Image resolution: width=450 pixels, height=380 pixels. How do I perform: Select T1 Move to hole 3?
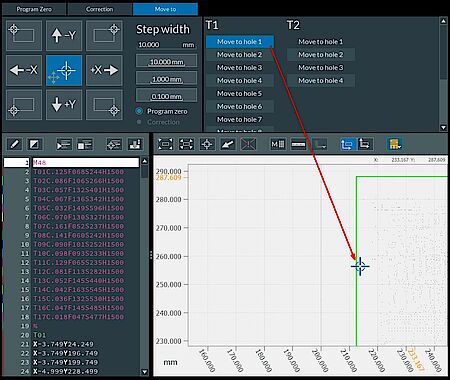240,68
